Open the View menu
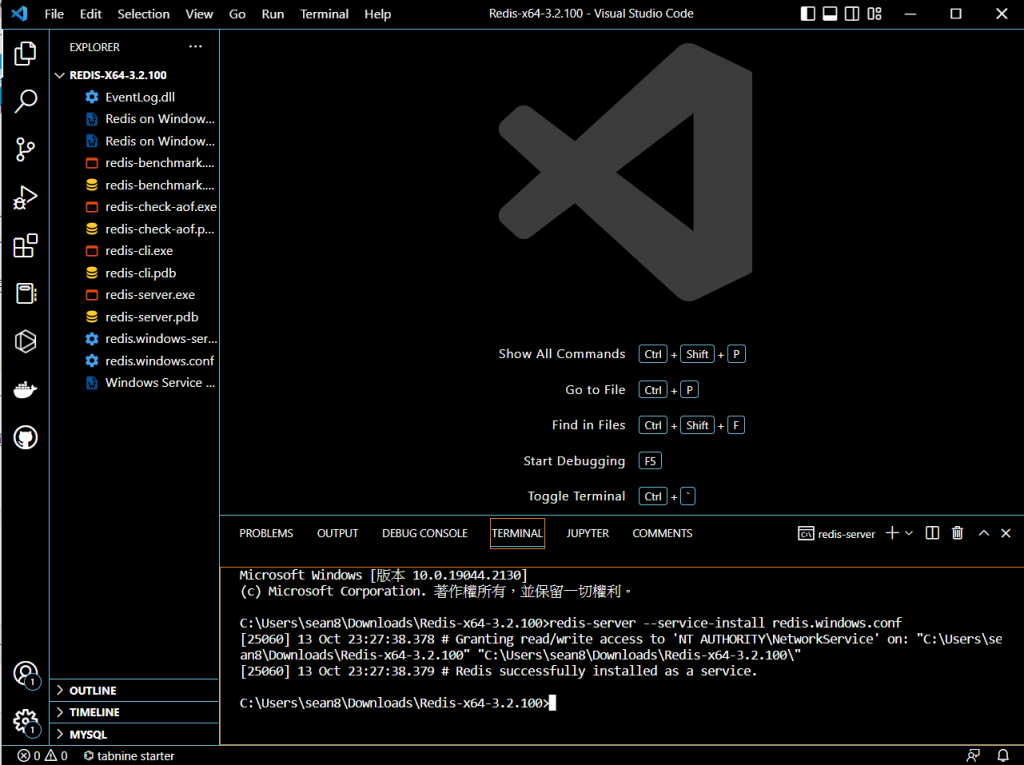This screenshot has height=765, width=1024. click(199, 14)
